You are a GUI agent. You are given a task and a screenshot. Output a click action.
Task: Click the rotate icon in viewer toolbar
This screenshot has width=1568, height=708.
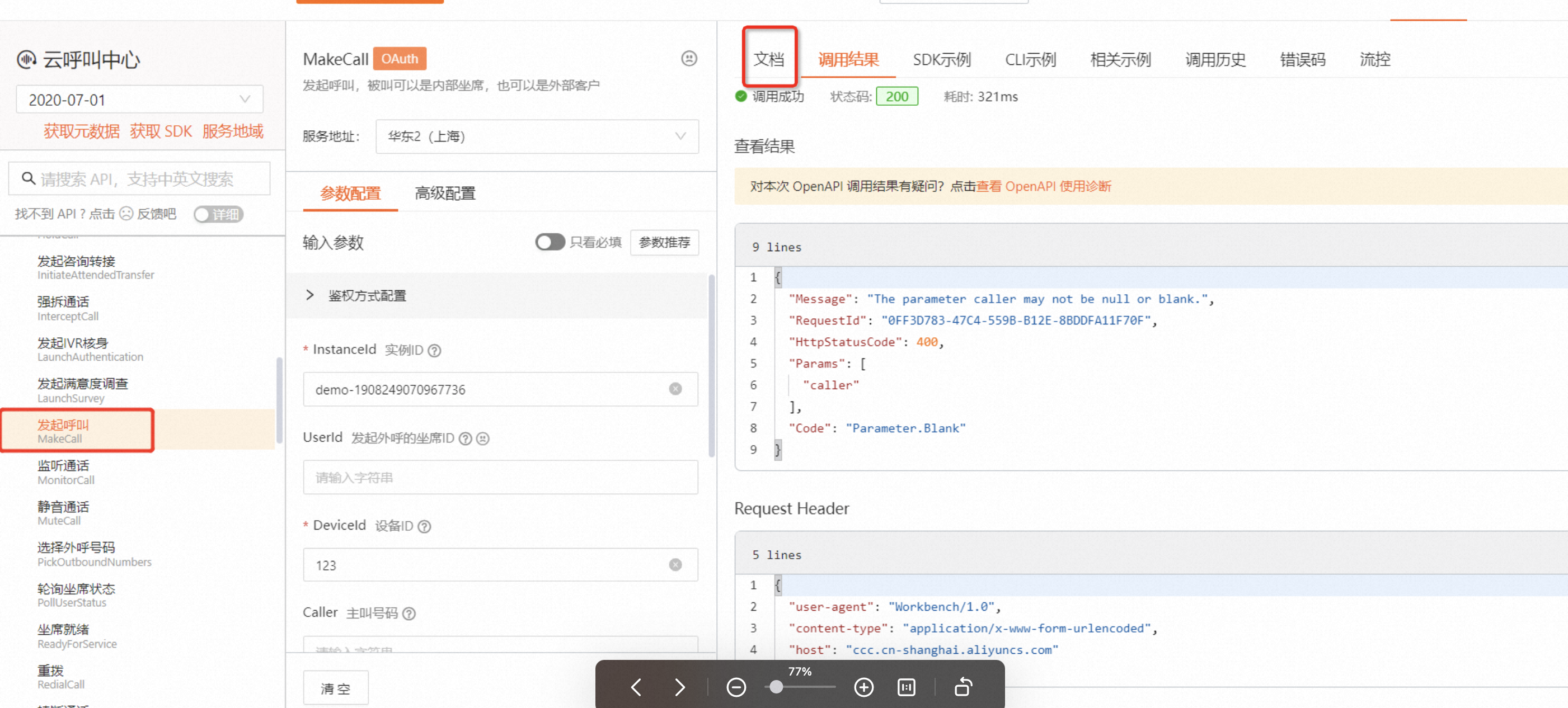point(963,687)
